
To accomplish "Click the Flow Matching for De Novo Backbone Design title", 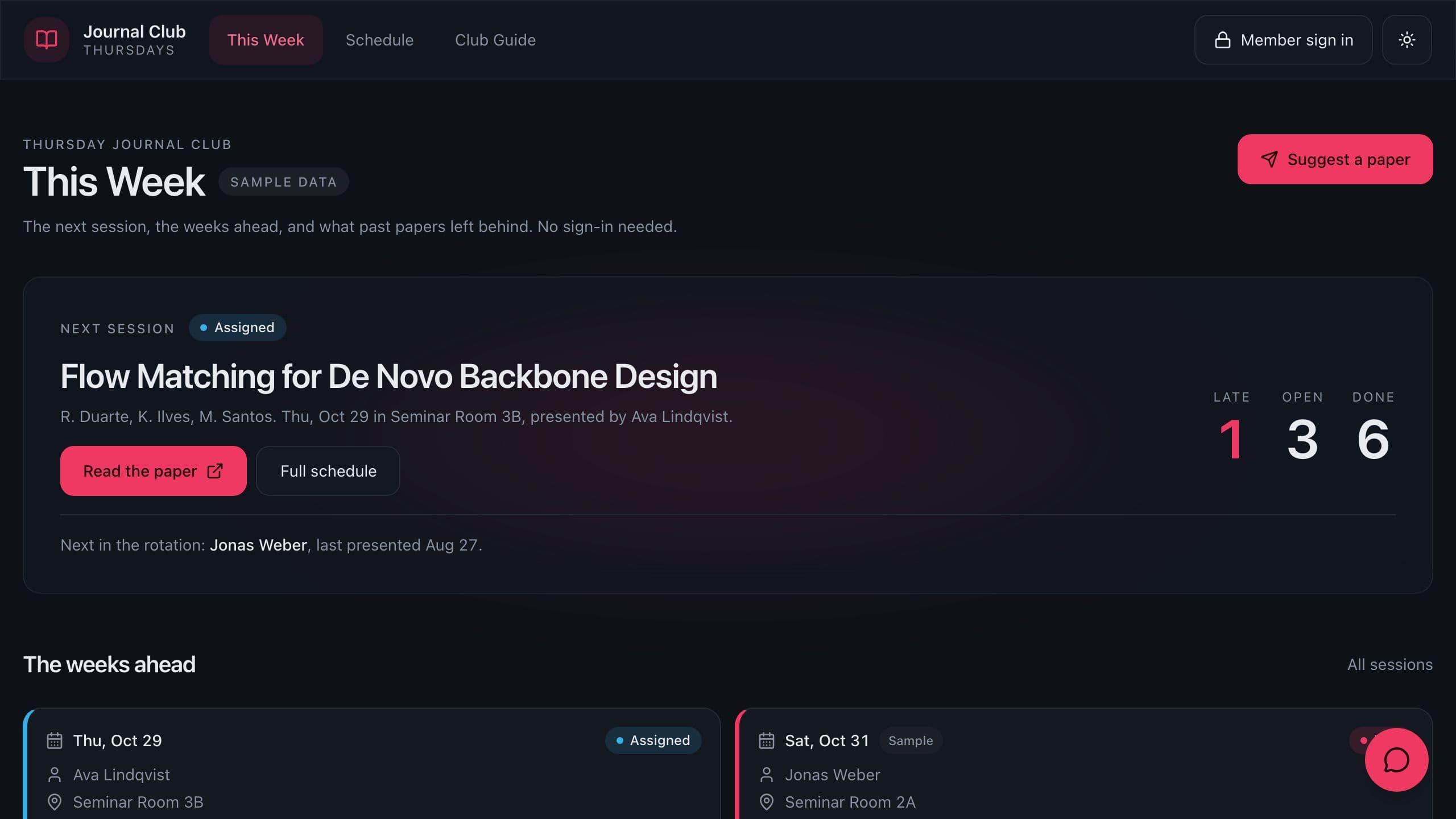I will coord(388,377).
